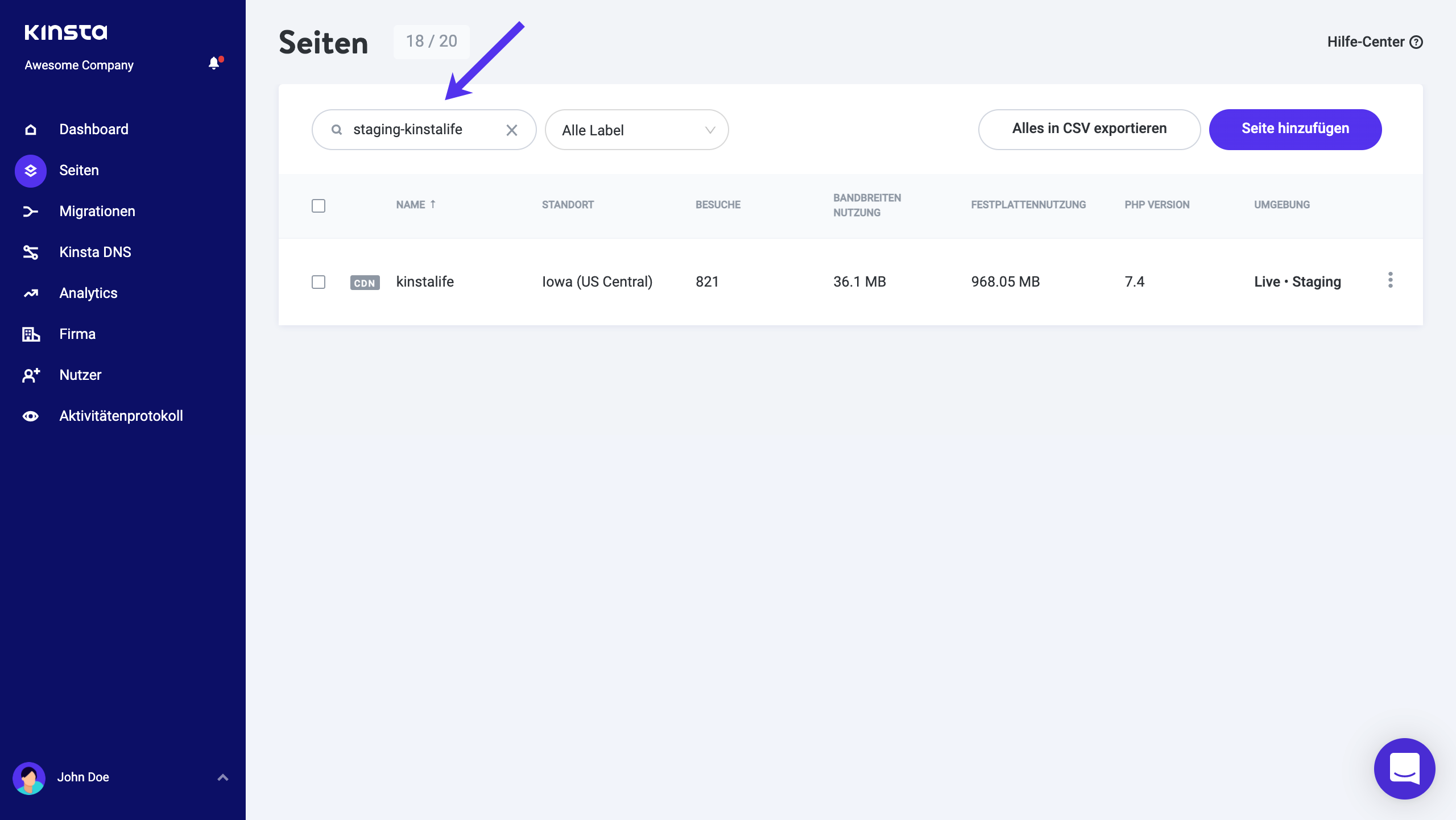The image size is (1456, 820).
Task: Check the kinstalife row checkbox
Action: pos(318,281)
